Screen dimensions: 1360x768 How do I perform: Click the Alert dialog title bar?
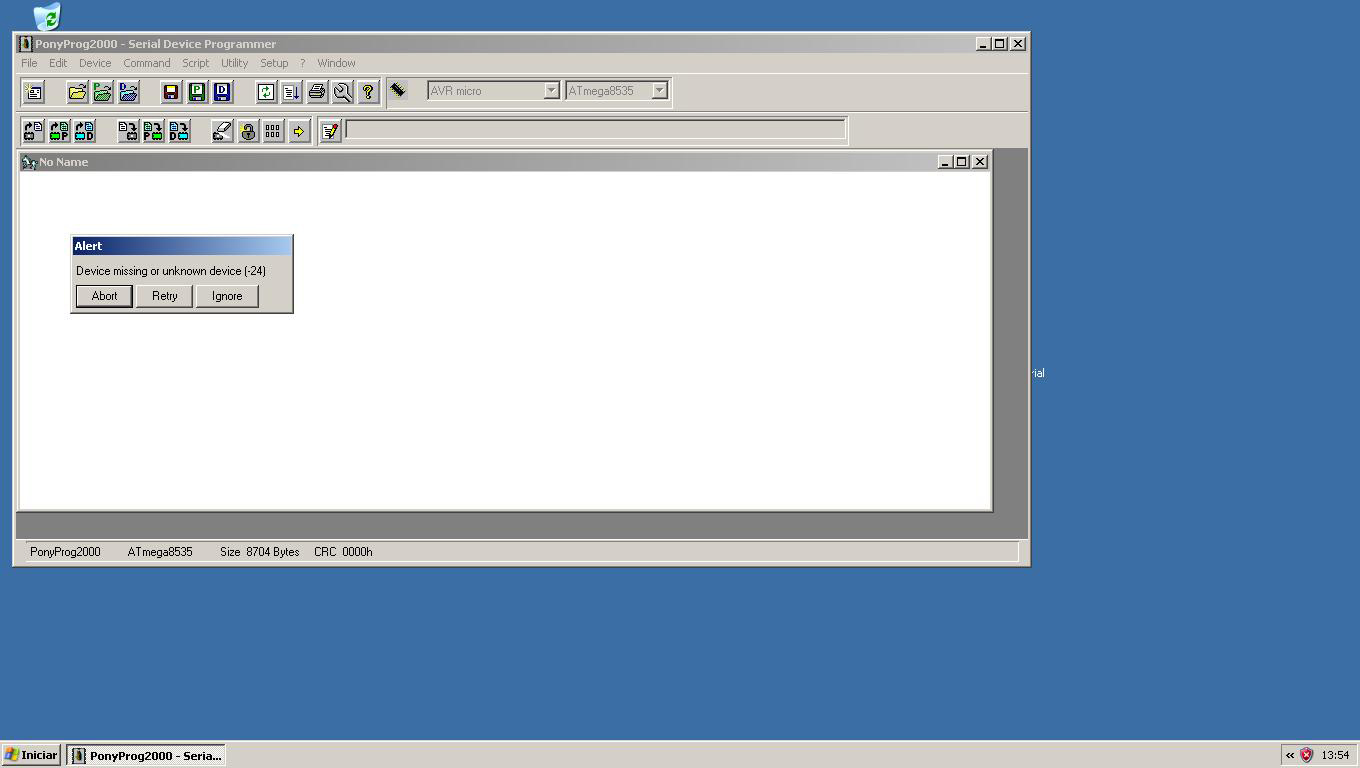(x=182, y=246)
